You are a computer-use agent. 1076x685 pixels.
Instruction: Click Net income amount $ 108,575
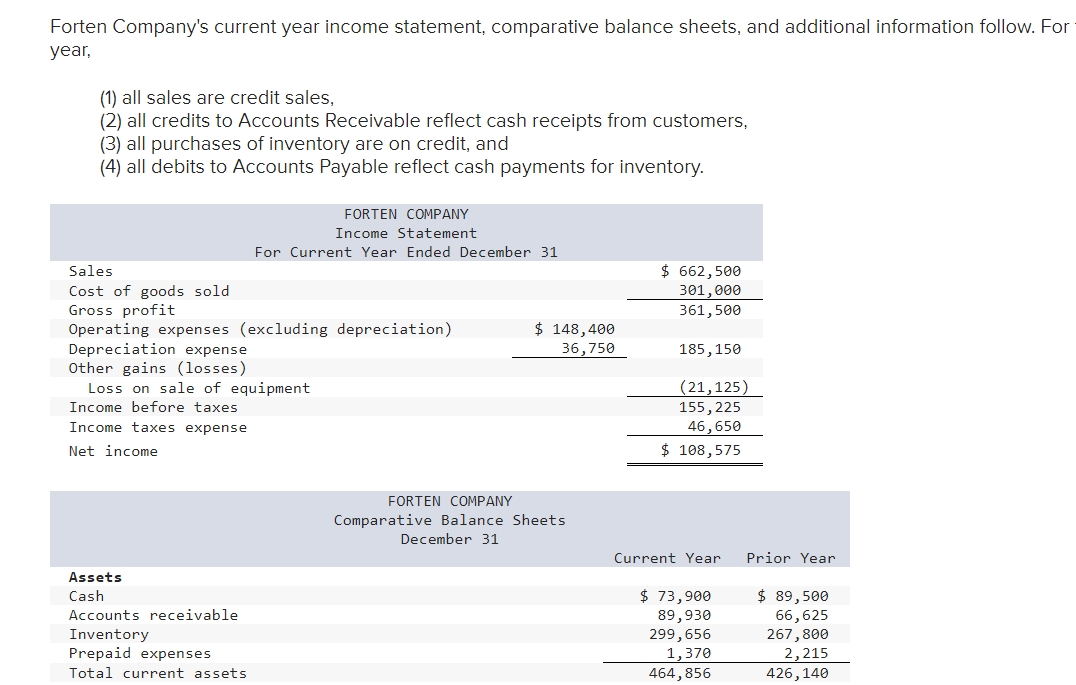coord(701,450)
